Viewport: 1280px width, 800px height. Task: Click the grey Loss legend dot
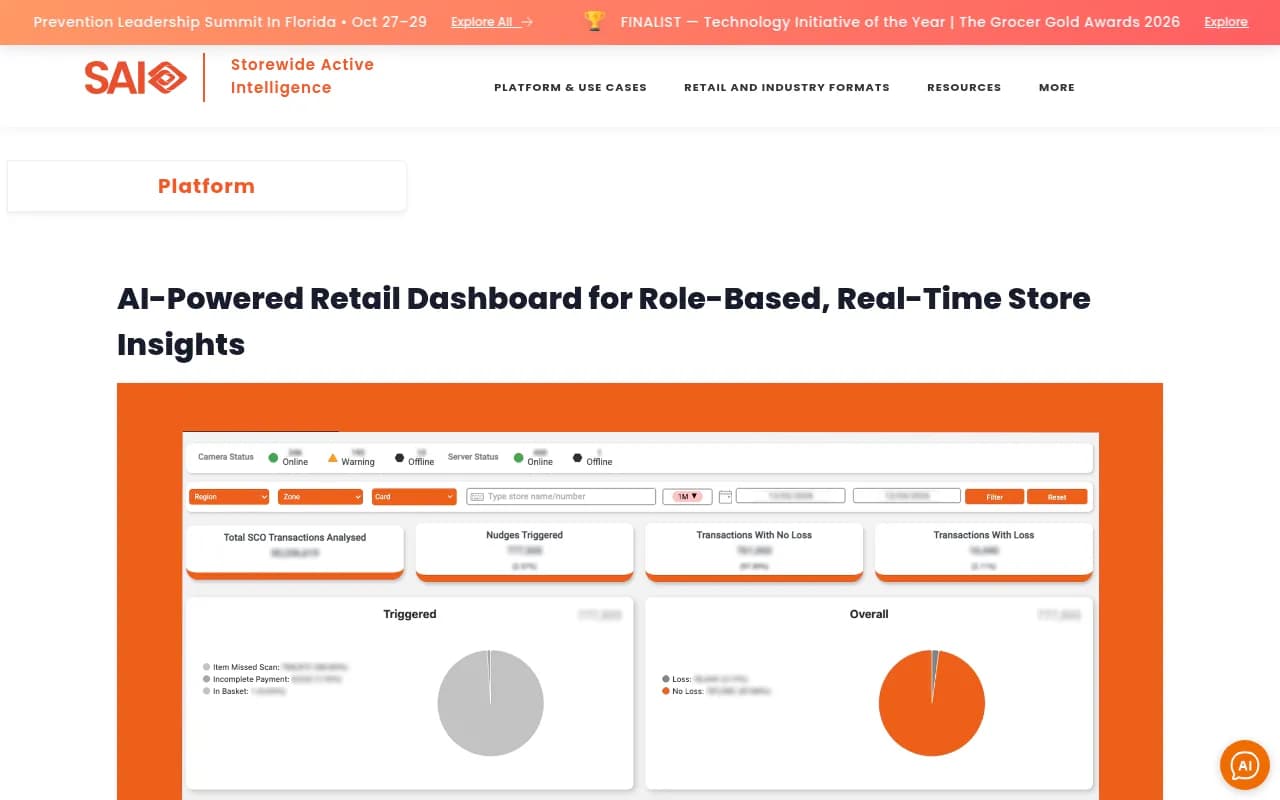pyautogui.click(x=666, y=679)
